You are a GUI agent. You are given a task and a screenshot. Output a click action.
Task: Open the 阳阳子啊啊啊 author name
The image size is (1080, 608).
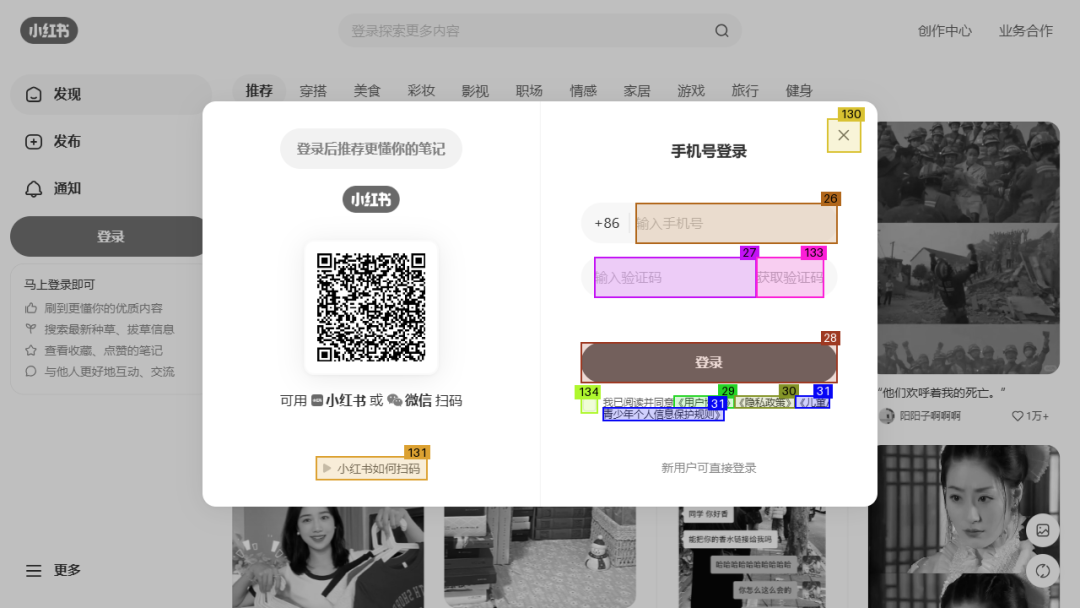point(930,416)
